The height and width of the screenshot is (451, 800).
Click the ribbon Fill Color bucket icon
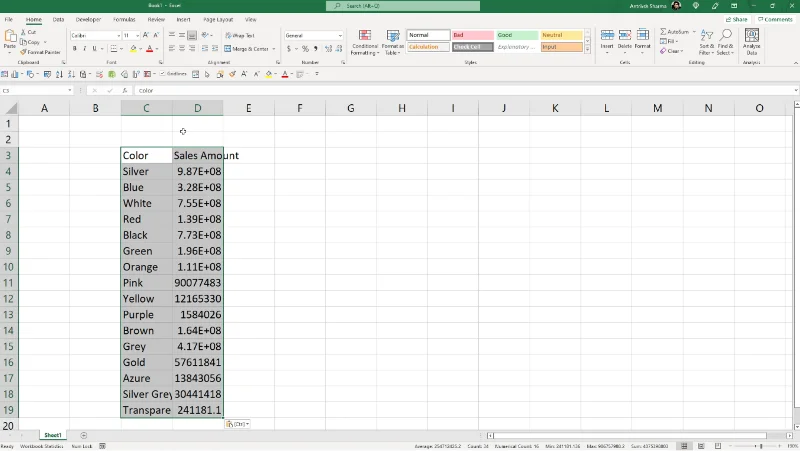click(x=133, y=49)
